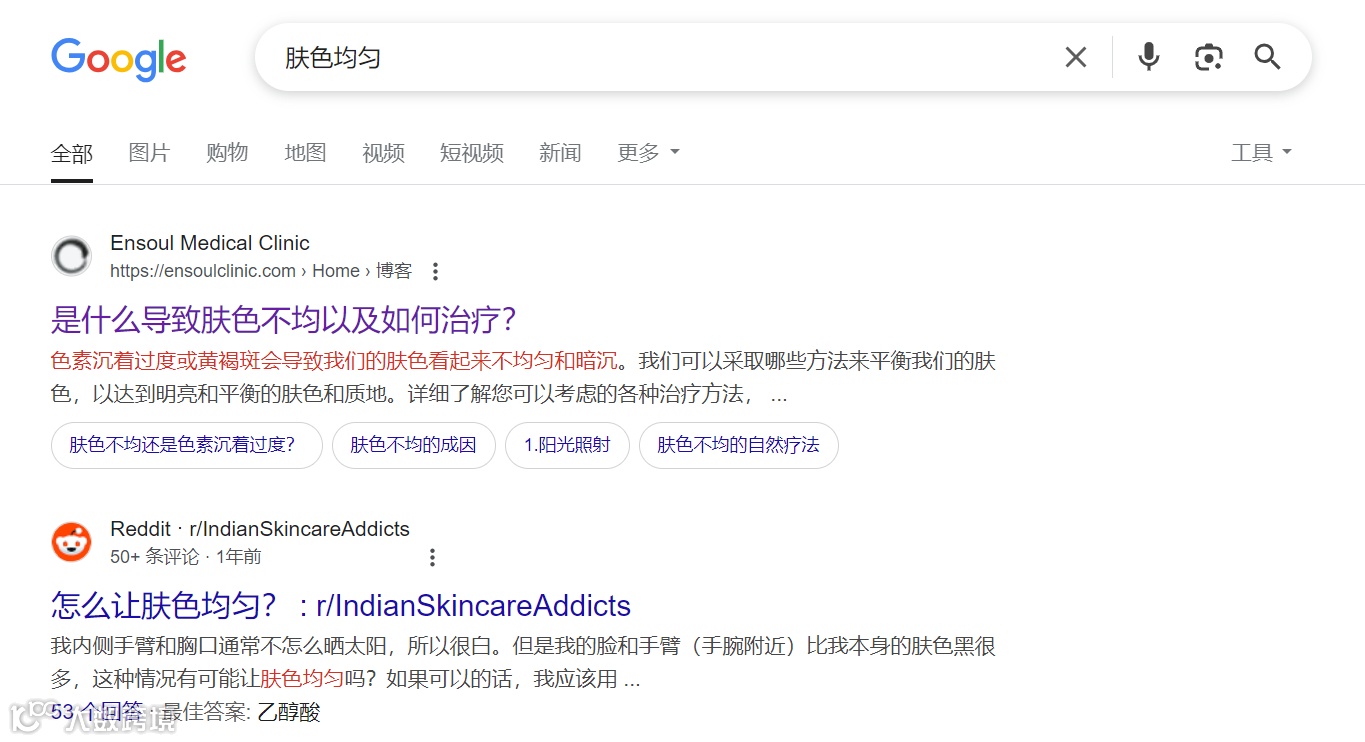Expand the 更多 dropdown menu

(648, 153)
